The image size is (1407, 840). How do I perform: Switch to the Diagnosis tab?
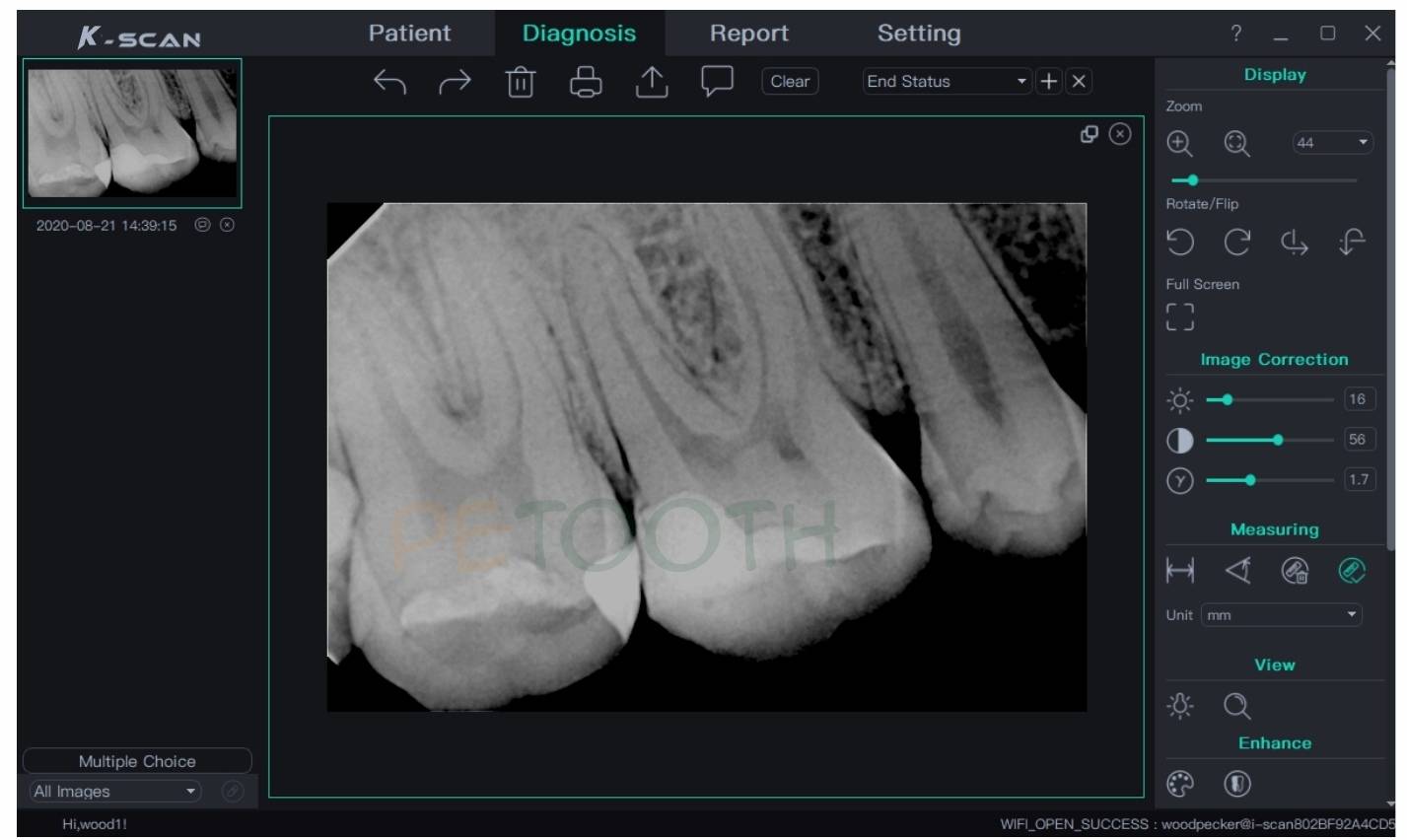point(579,34)
